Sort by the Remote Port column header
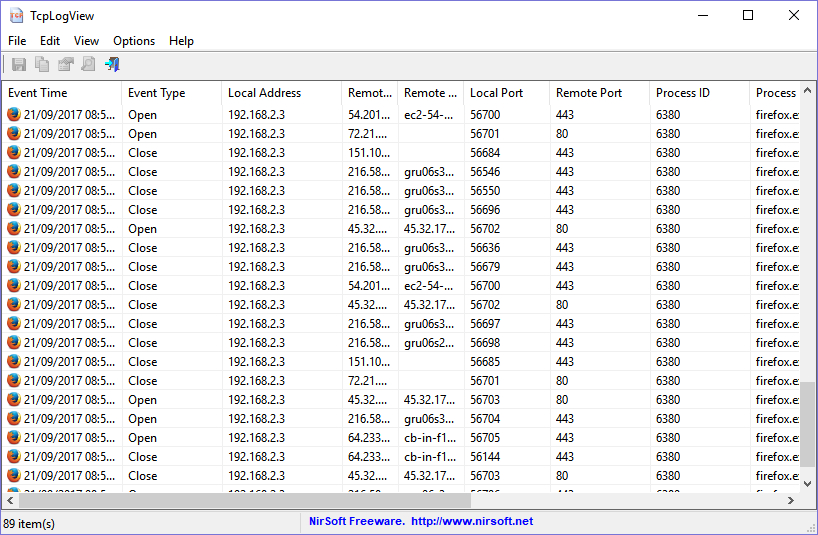818x535 pixels. coord(600,93)
